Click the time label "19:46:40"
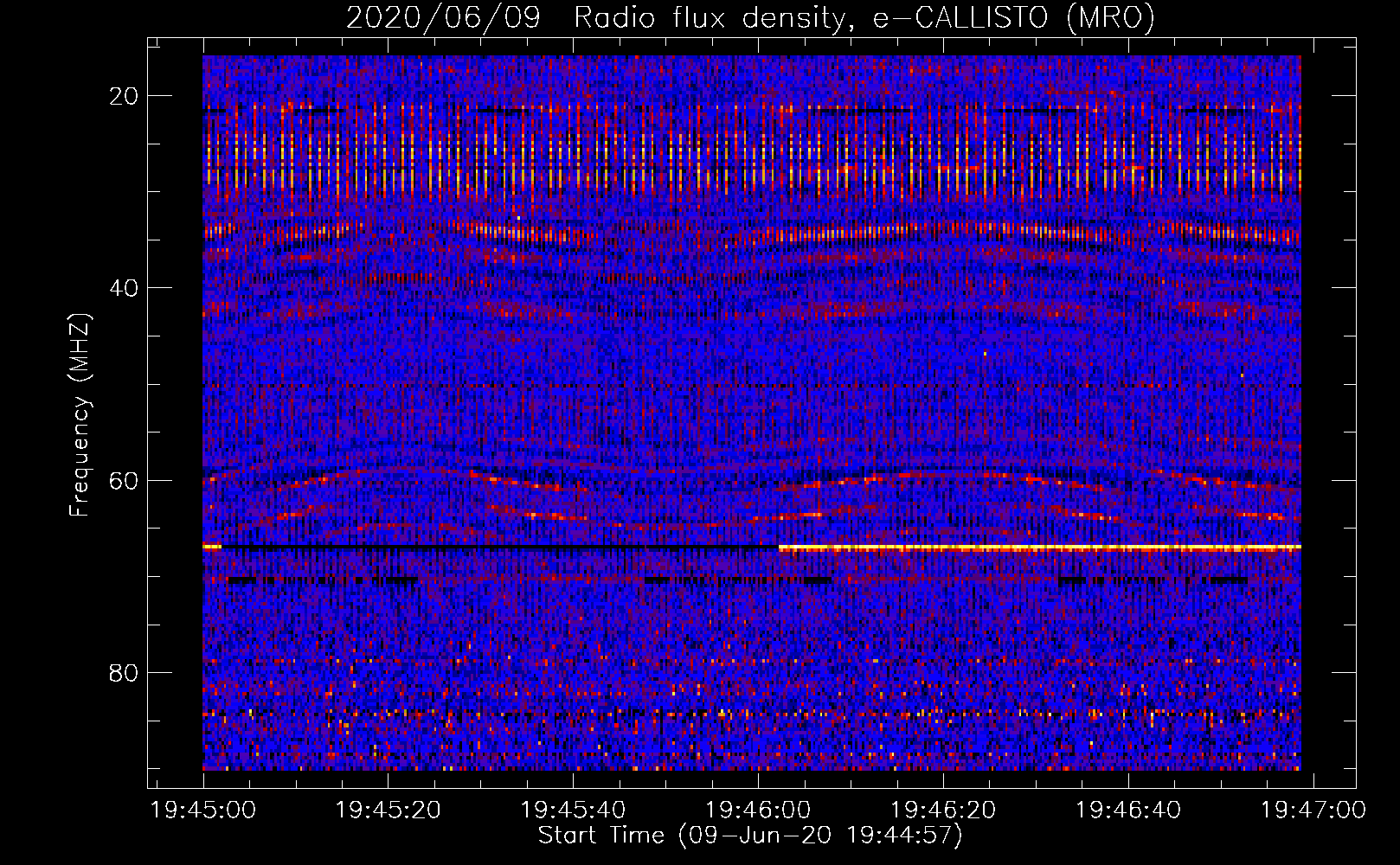Image resolution: width=1400 pixels, height=865 pixels. tap(1128, 811)
